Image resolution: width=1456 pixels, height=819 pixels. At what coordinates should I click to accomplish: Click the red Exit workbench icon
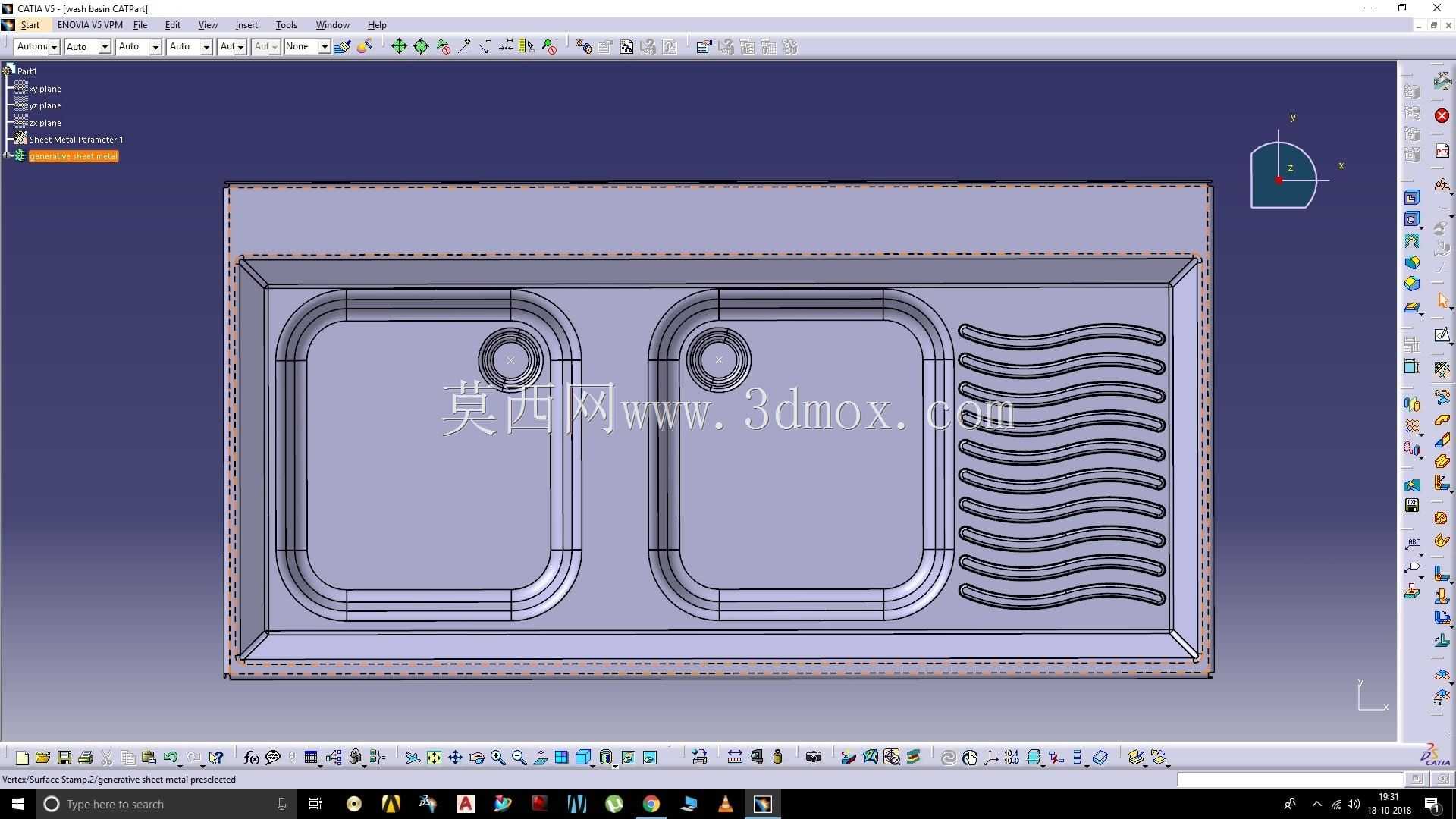coord(1442,116)
